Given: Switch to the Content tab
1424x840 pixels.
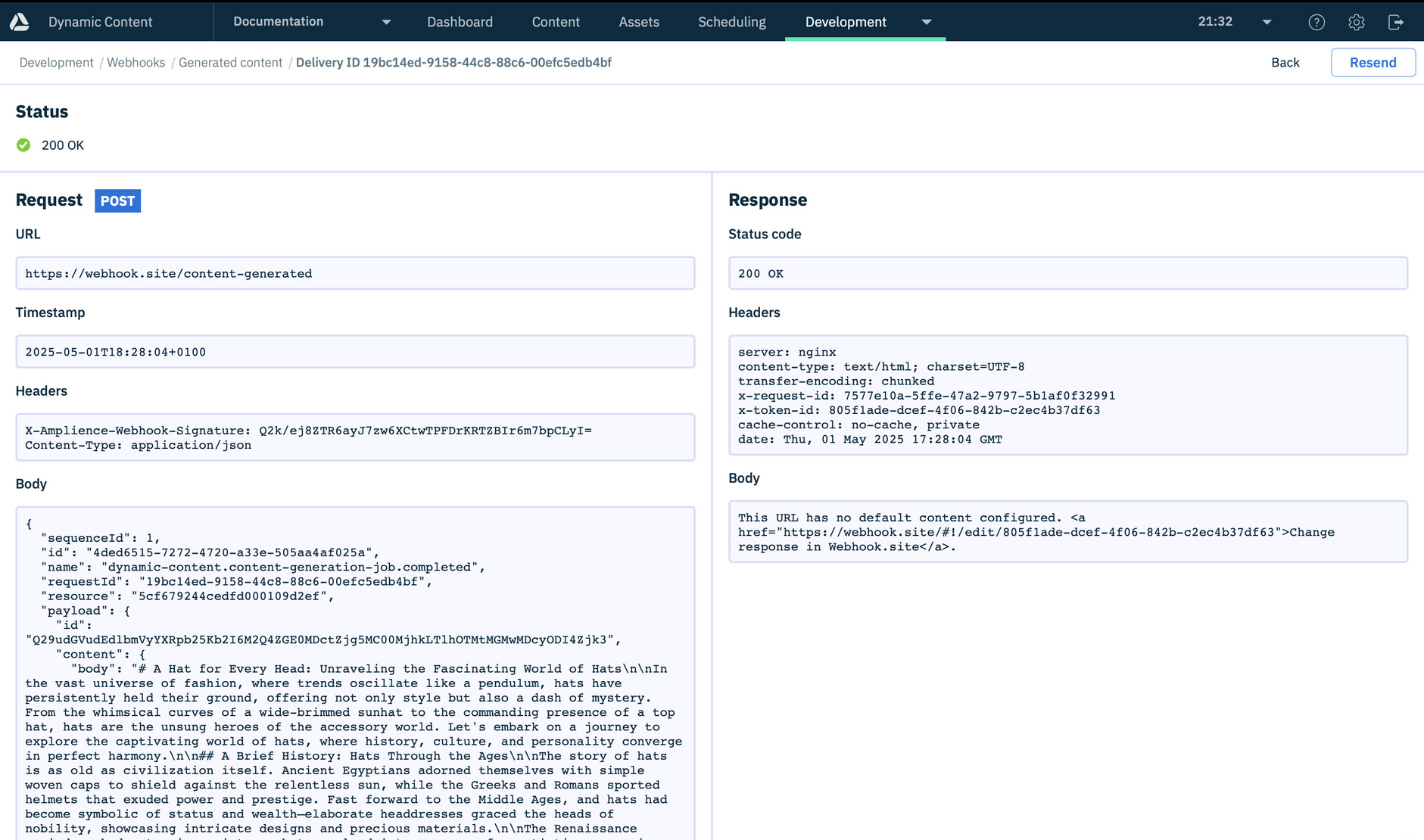Looking at the screenshot, I should pos(556,22).
